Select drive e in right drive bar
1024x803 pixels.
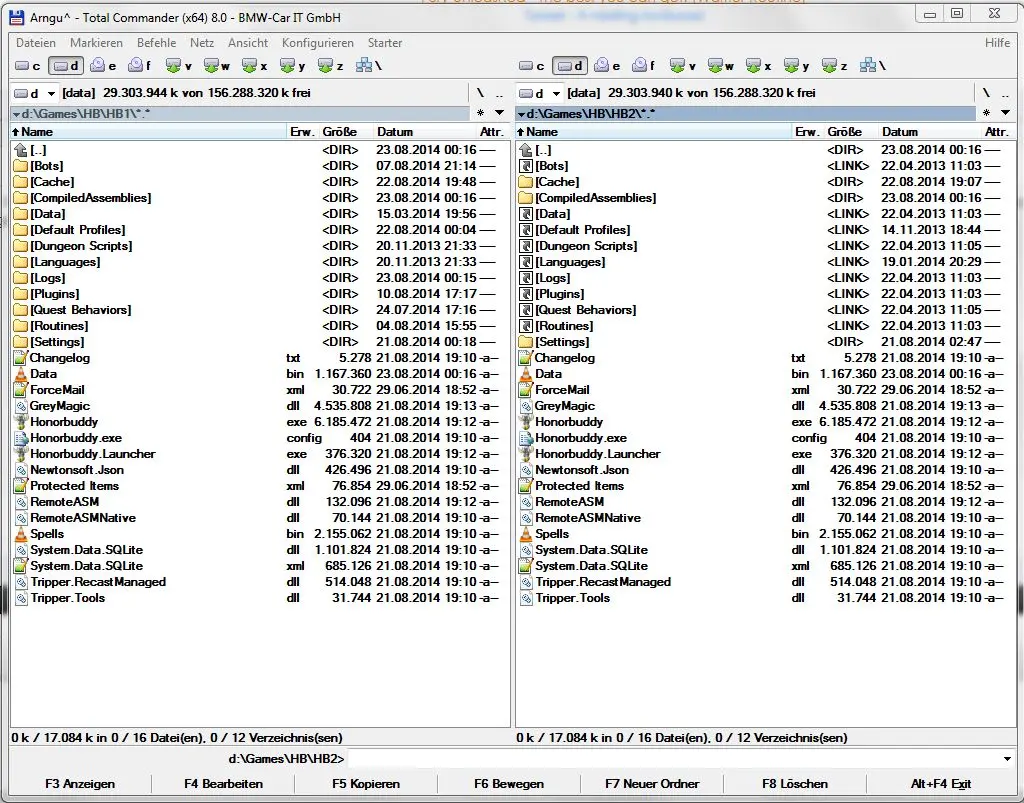607,66
